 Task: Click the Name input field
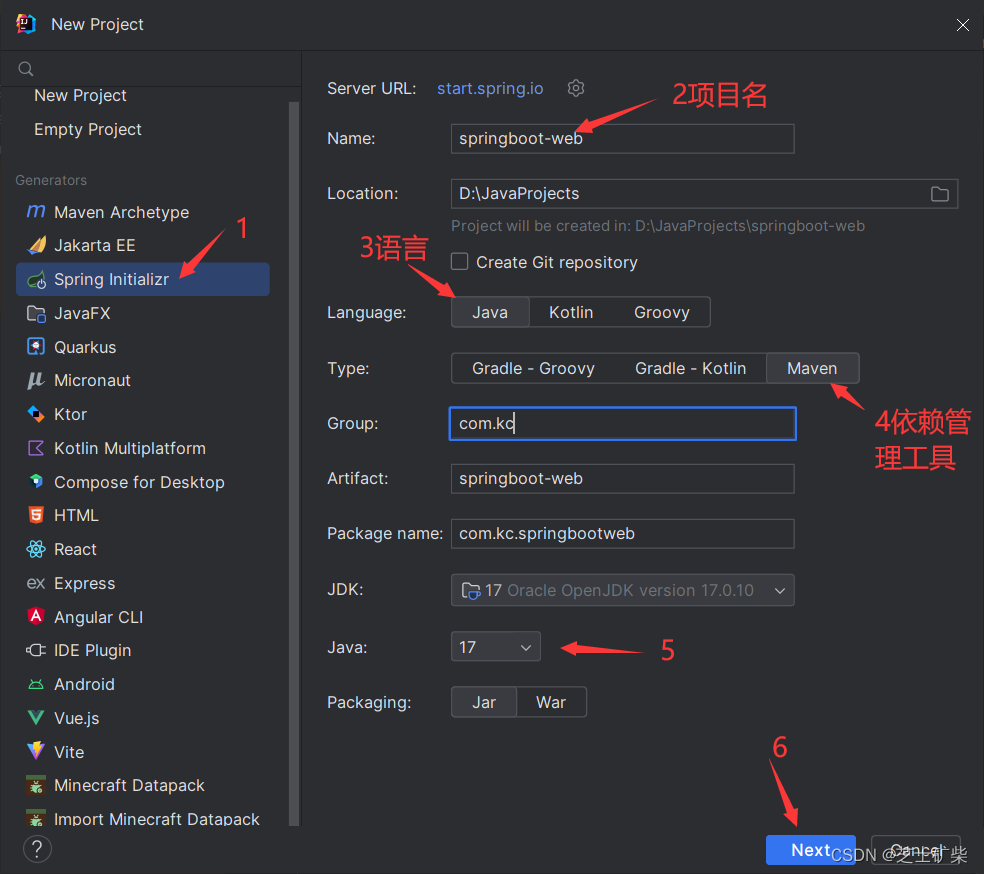pyautogui.click(x=623, y=139)
